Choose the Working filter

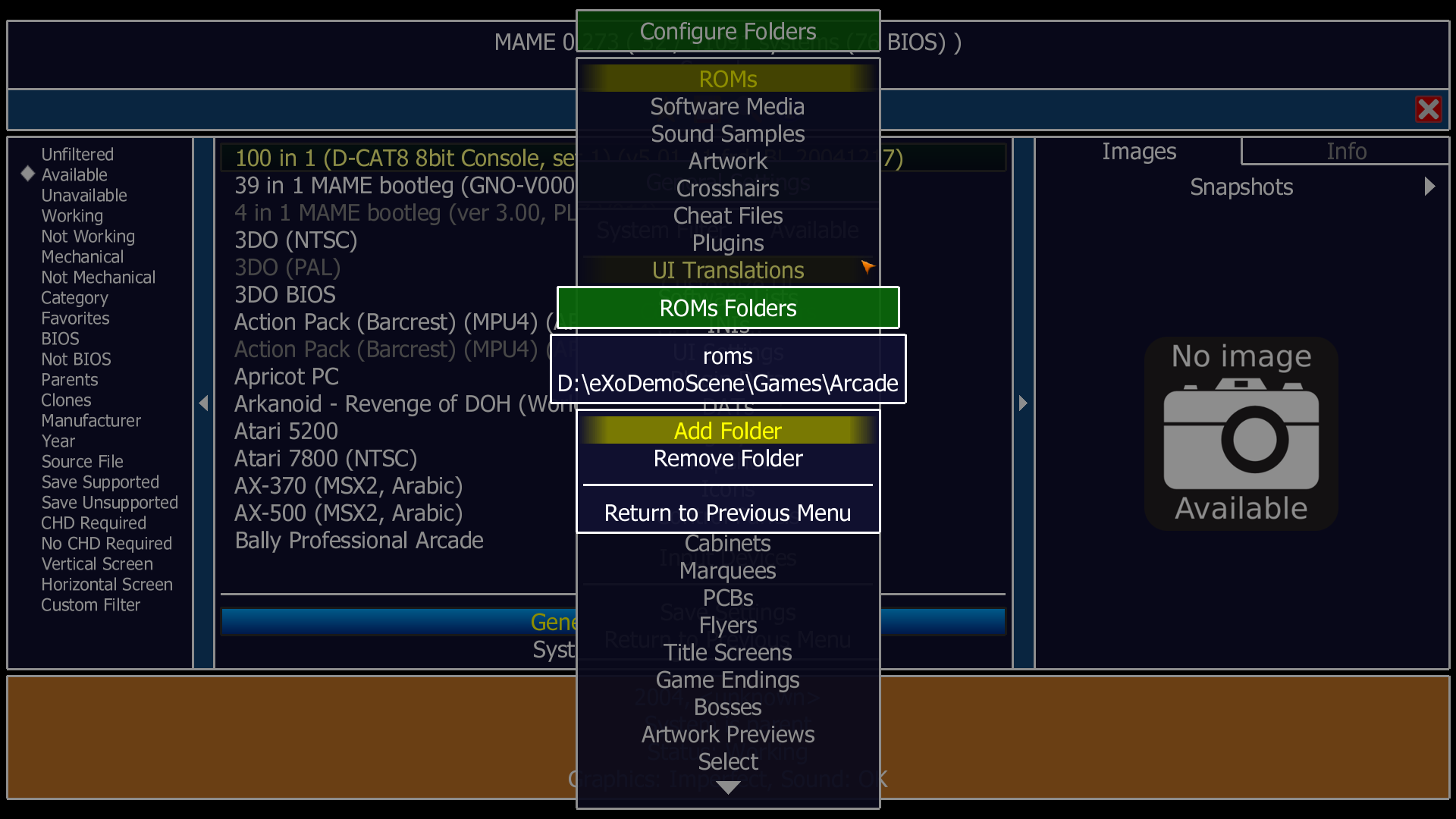coord(72,215)
